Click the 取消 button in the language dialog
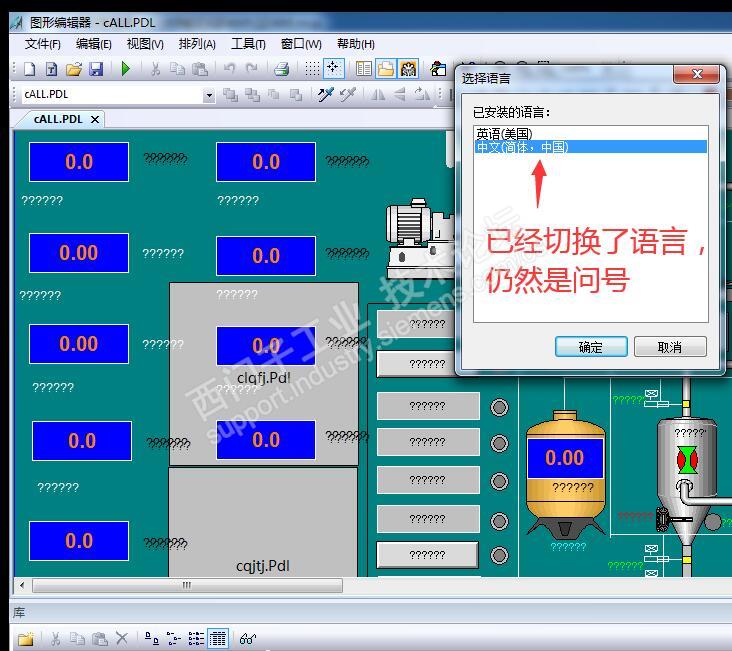 pyautogui.click(x=670, y=347)
